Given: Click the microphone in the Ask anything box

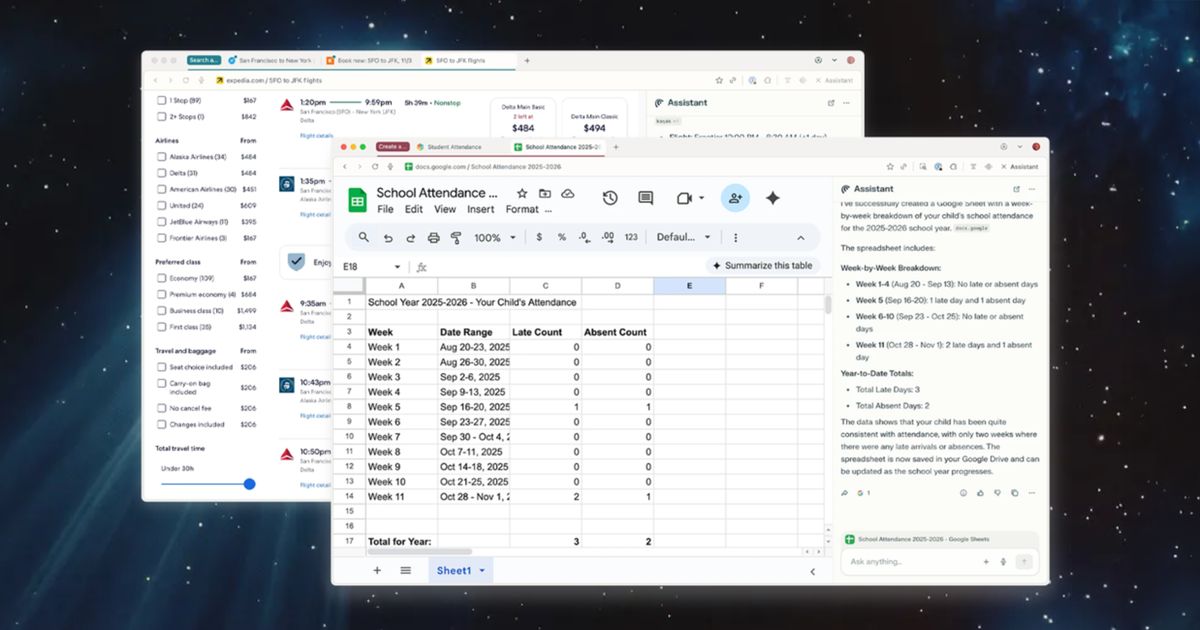Looking at the screenshot, I should 1003,561.
